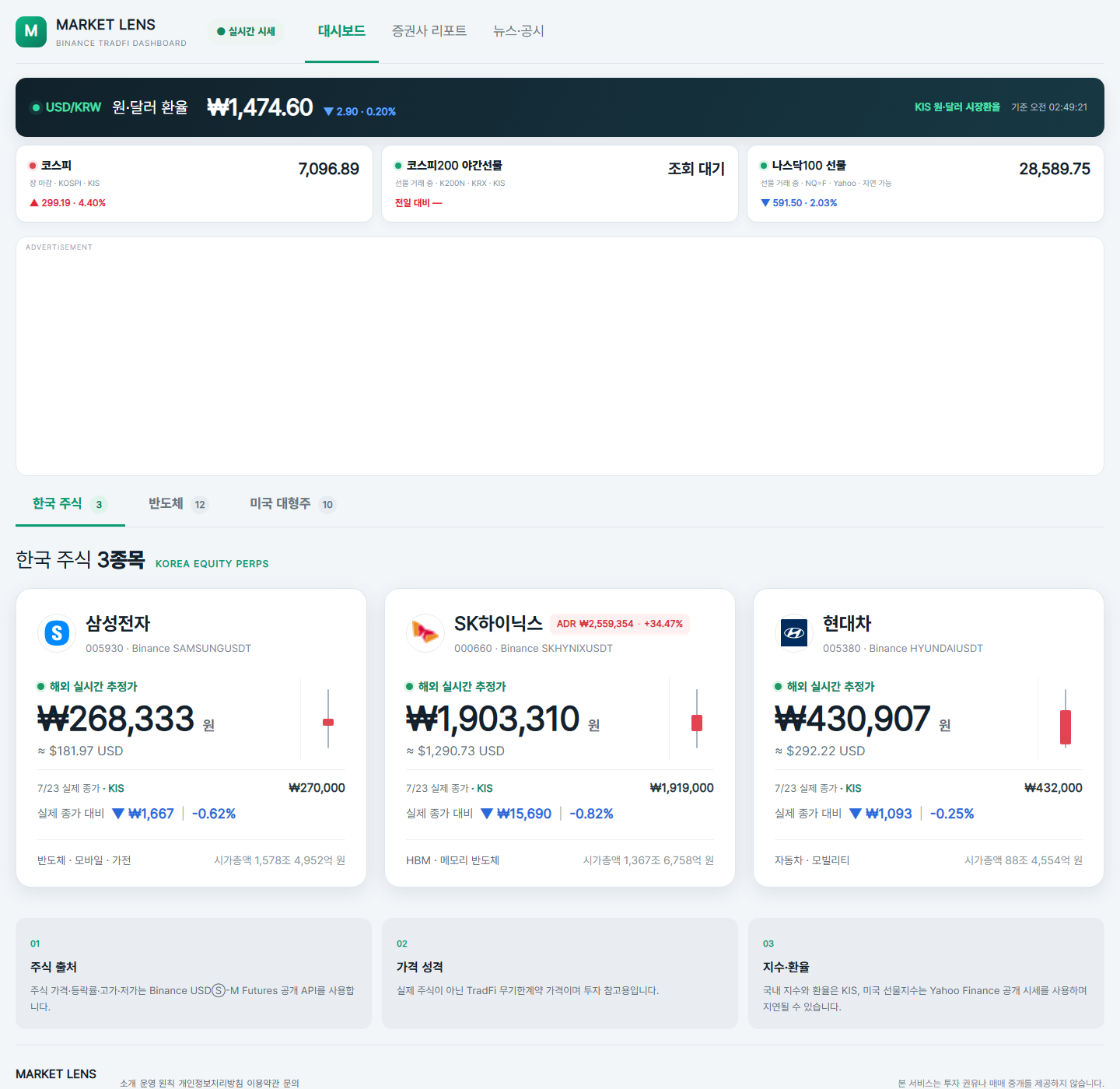Click the 나스닥100 선물 index card
Screen dimensions: 1120x1089
coord(926,184)
